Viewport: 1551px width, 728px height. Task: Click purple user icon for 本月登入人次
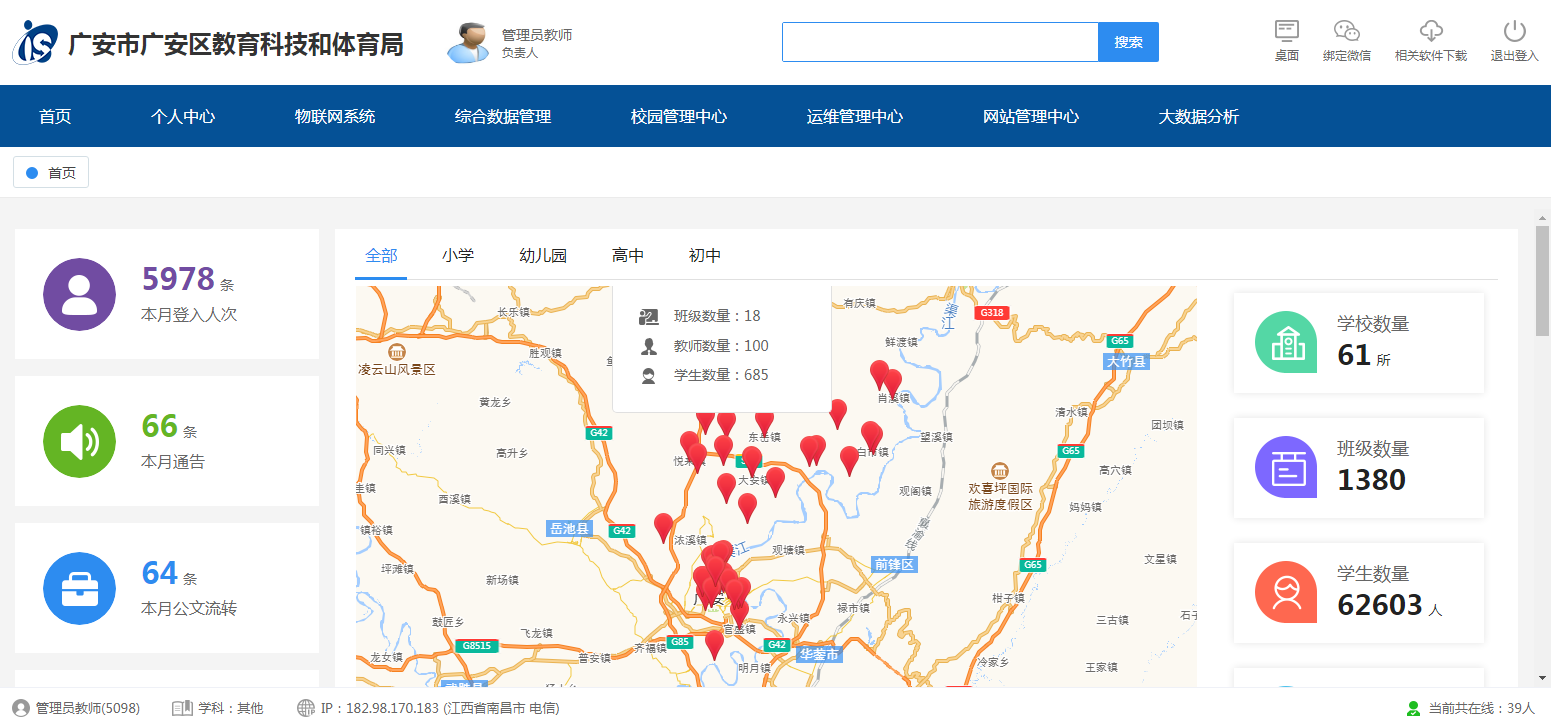[80, 294]
